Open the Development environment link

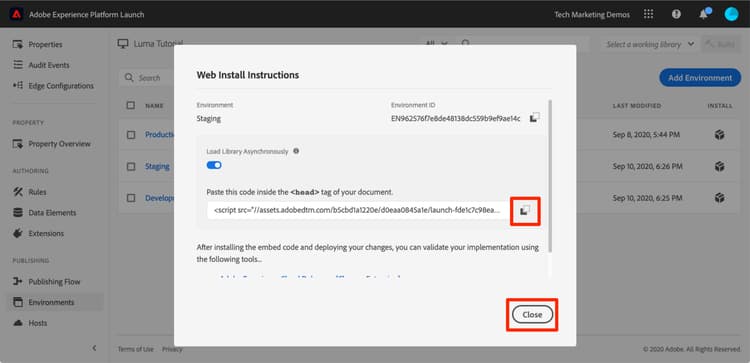click(160, 198)
